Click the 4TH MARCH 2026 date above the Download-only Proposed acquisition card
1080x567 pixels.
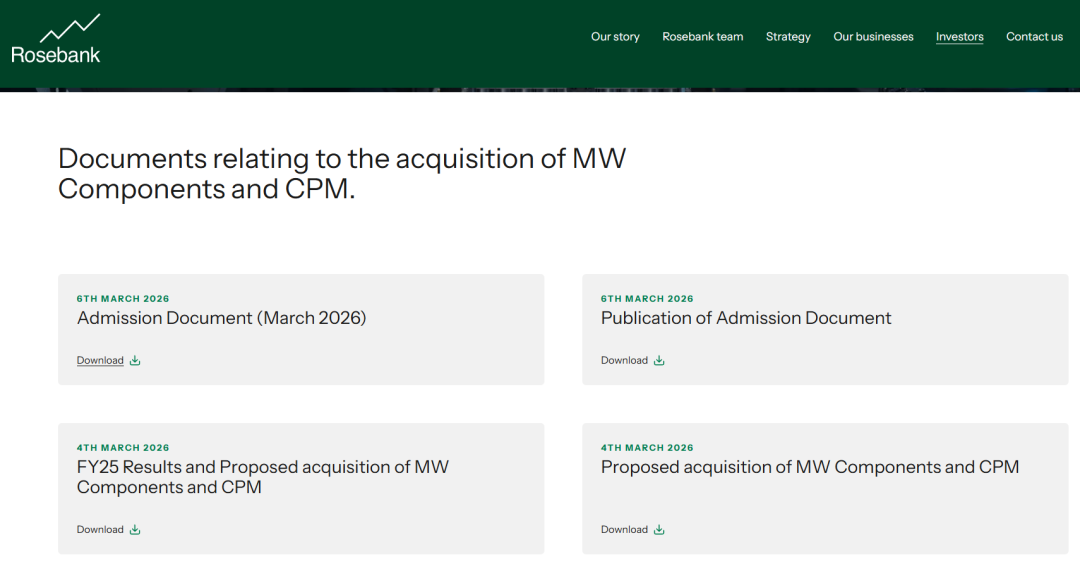[x=647, y=448]
